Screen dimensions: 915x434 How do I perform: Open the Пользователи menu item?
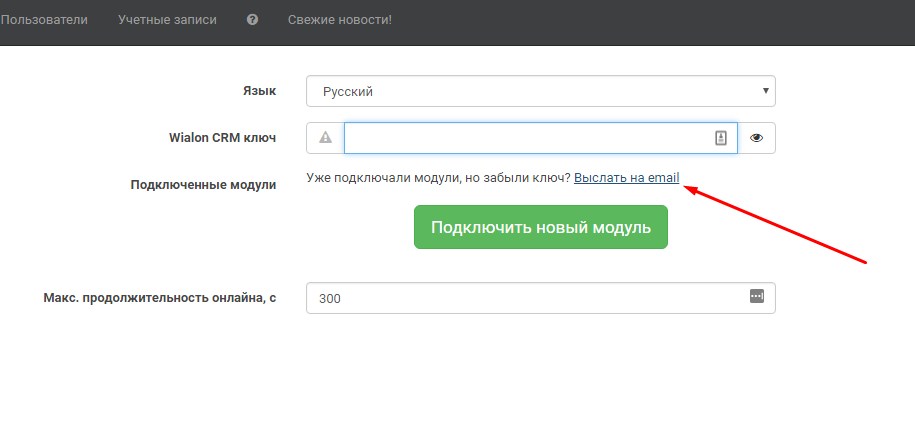(x=44, y=20)
